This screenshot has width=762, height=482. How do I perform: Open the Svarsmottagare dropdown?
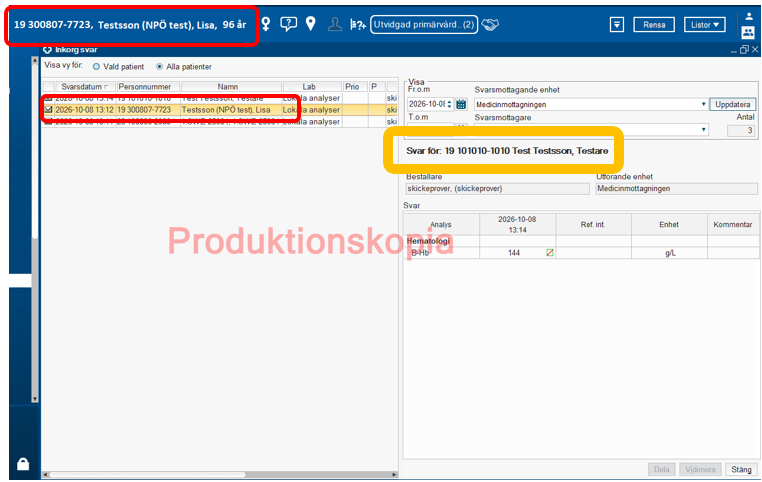tap(703, 130)
